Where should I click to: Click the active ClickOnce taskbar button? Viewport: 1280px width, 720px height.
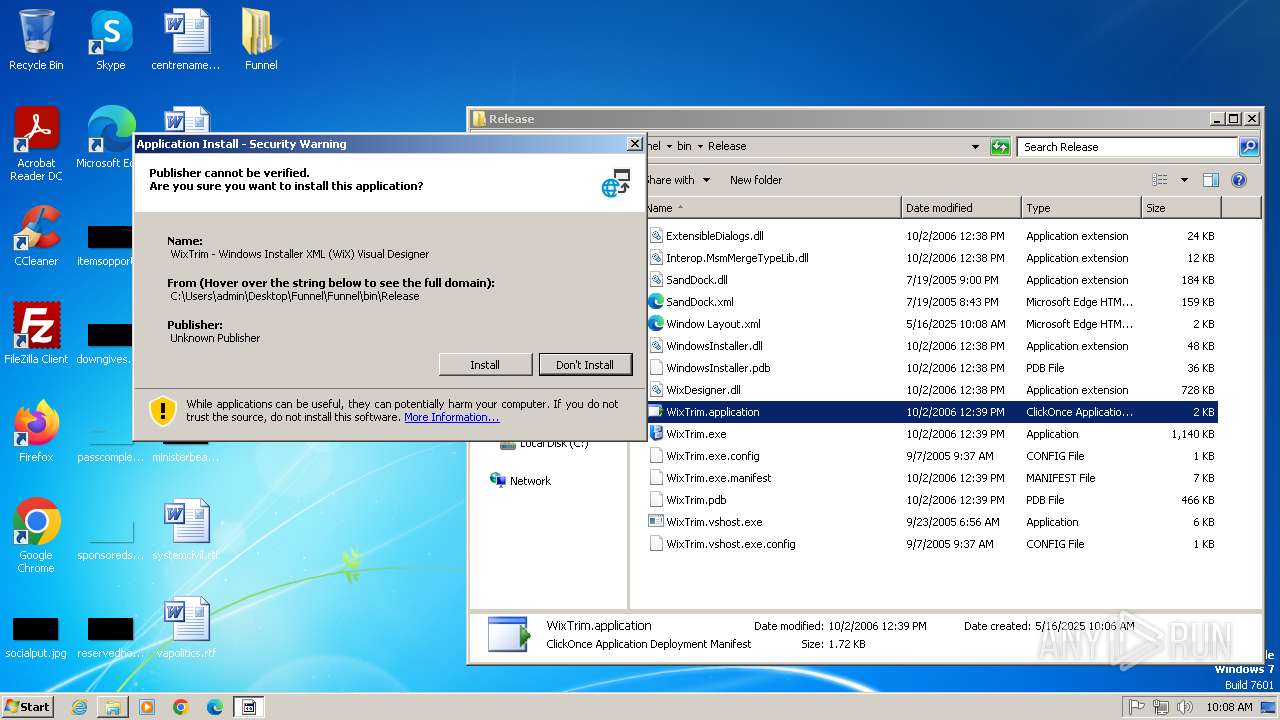(x=249, y=707)
